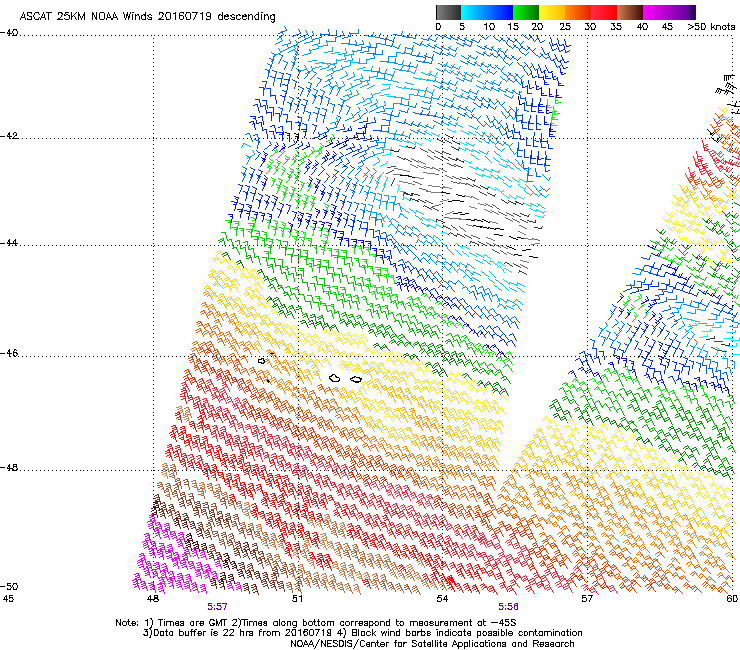Click the NOAA/NESDIS credit line
This screenshot has width=740, height=650.
(x=432, y=644)
